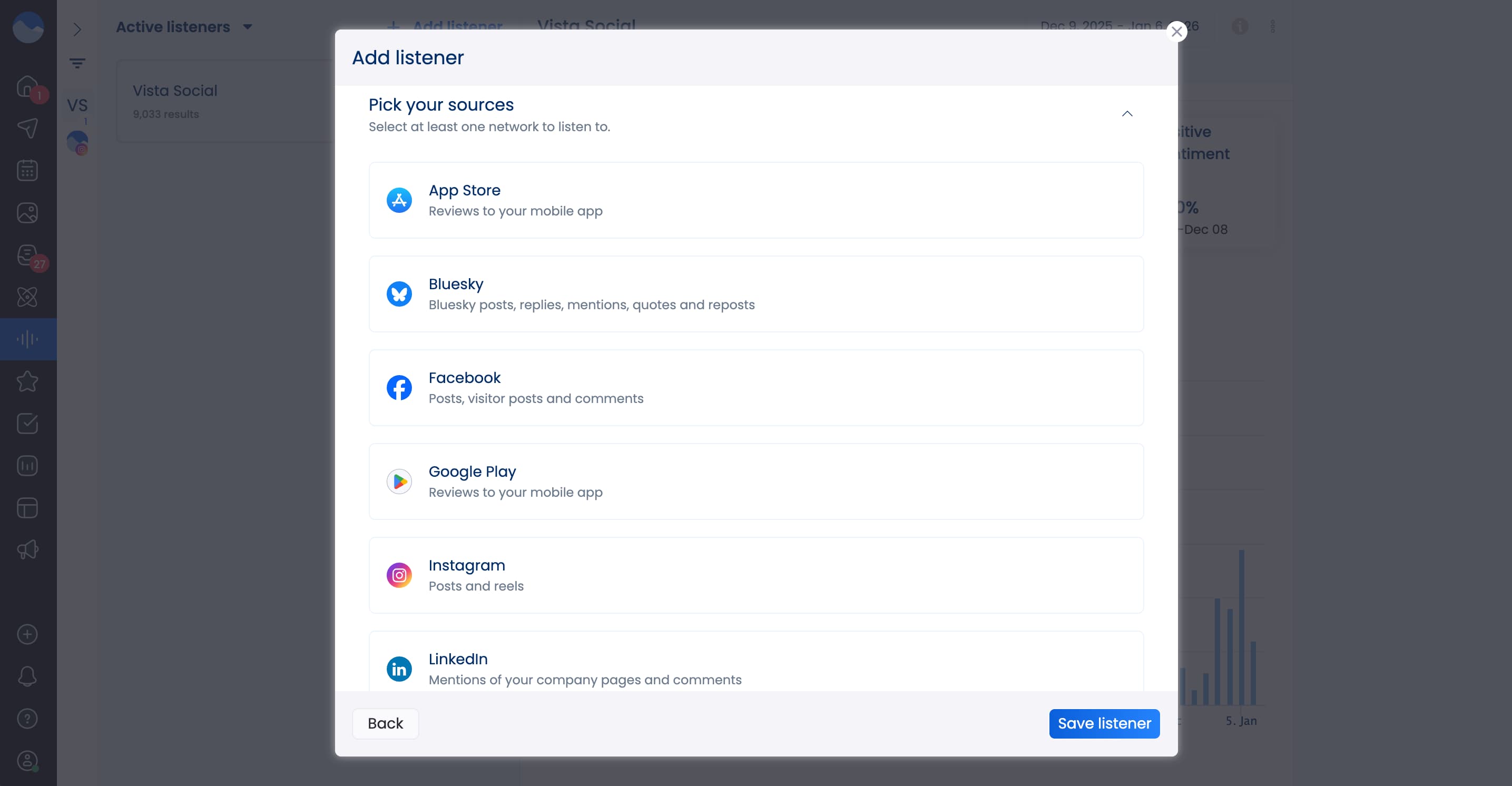Open the Media library icon
The width and height of the screenshot is (1512, 786).
(x=27, y=212)
